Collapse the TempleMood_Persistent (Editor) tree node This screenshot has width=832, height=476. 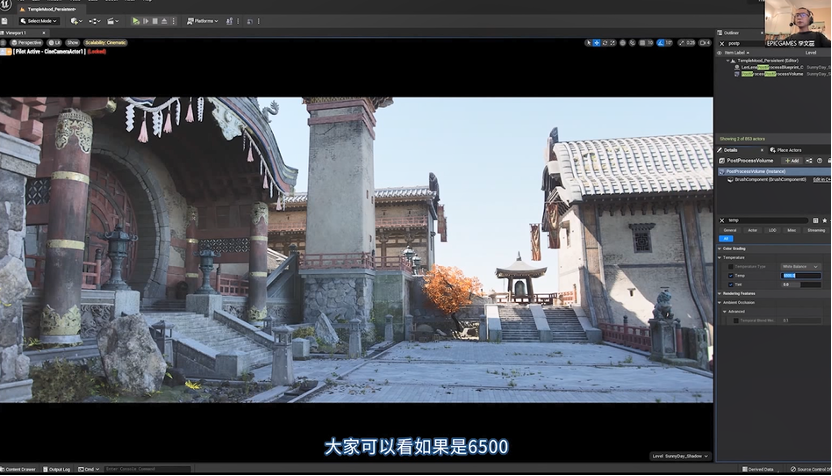[729, 60]
